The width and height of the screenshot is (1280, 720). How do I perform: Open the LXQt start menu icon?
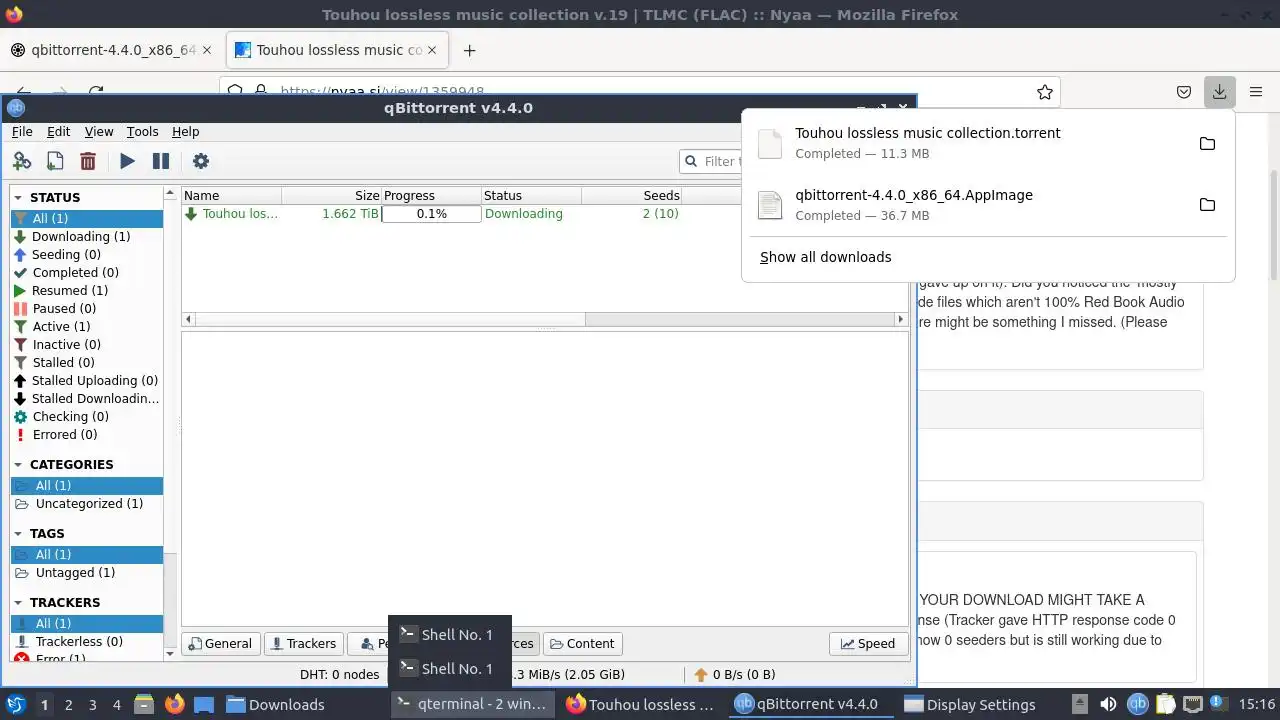(15, 704)
